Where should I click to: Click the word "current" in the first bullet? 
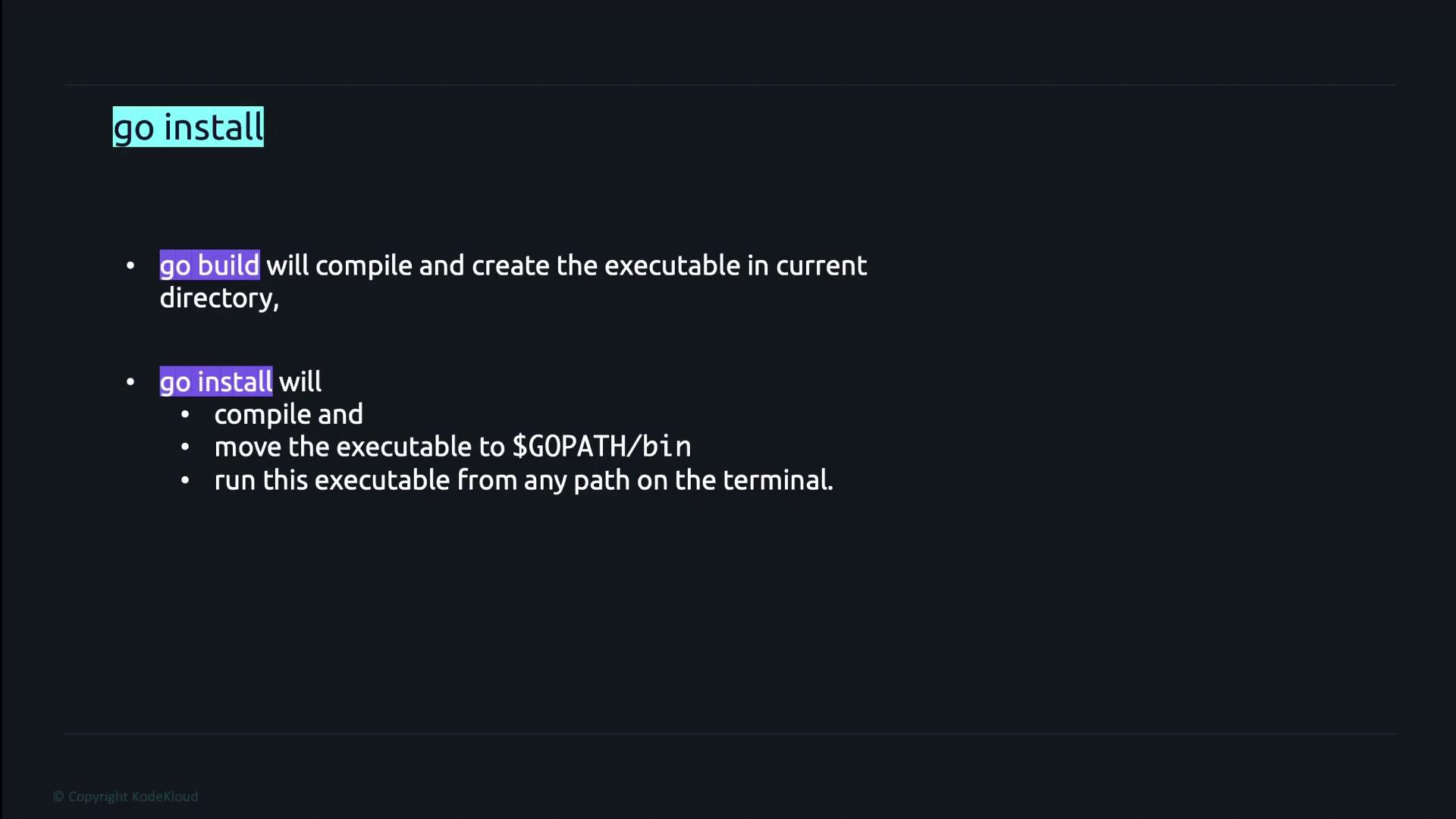[x=821, y=265]
